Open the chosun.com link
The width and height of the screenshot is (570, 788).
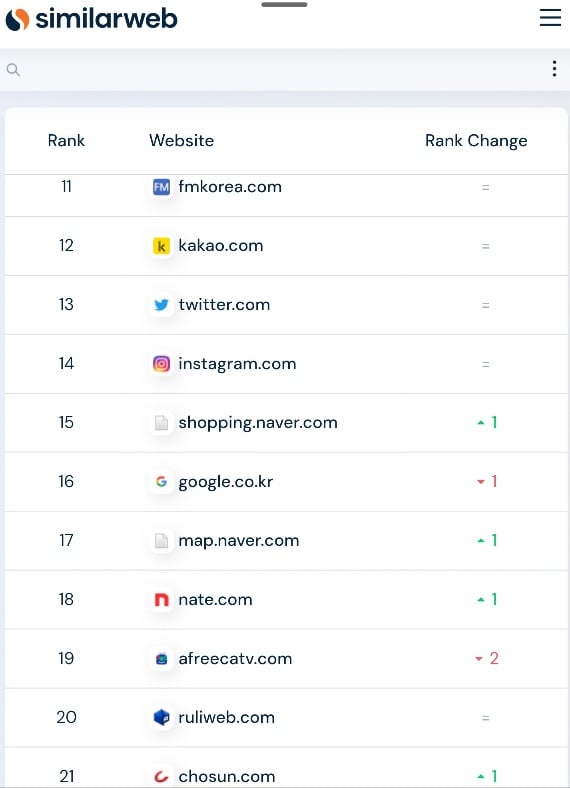pyautogui.click(x=227, y=776)
